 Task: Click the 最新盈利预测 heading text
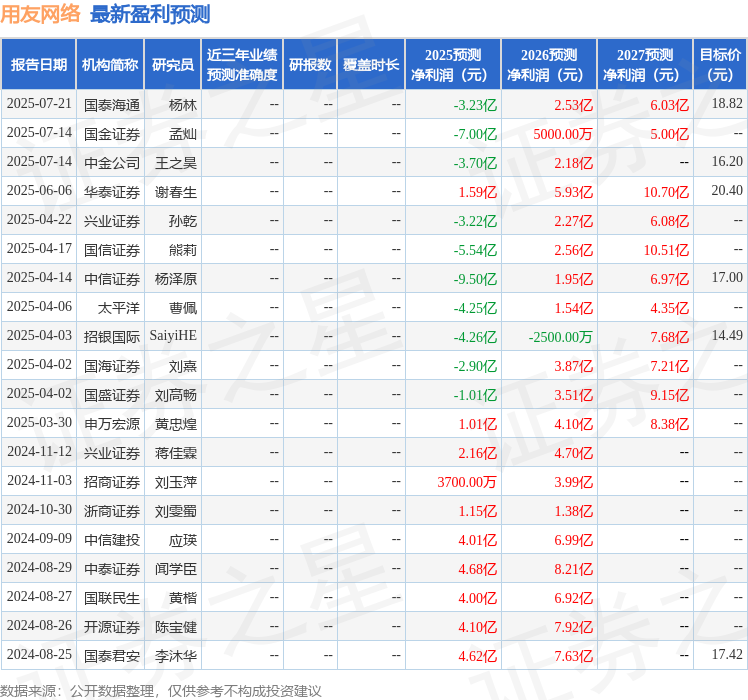(150, 15)
